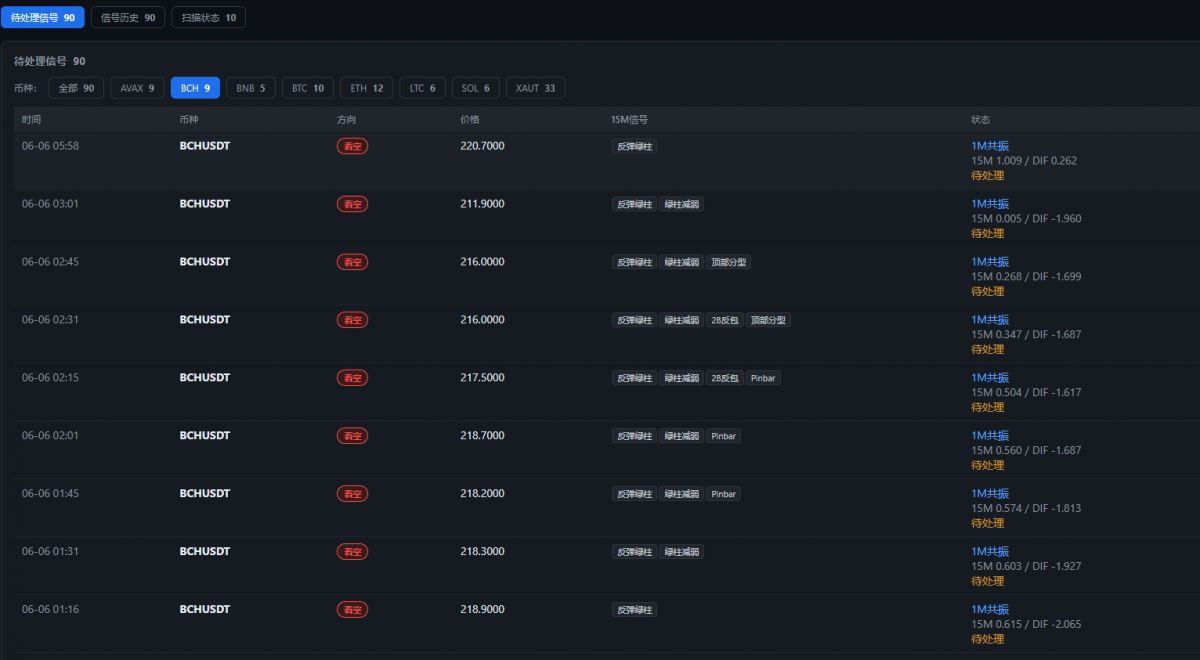Click the 待处理 status in 02:31 row

[987, 350]
